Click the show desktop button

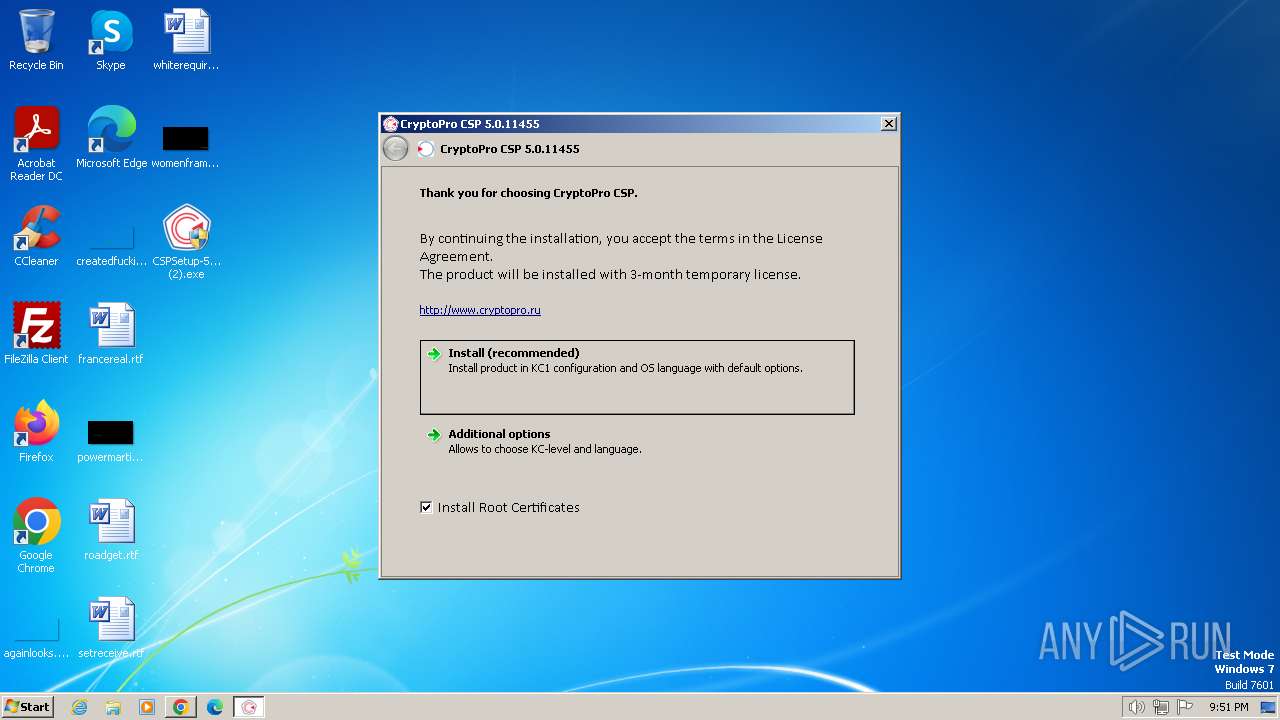pyautogui.click(x=1270, y=707)
